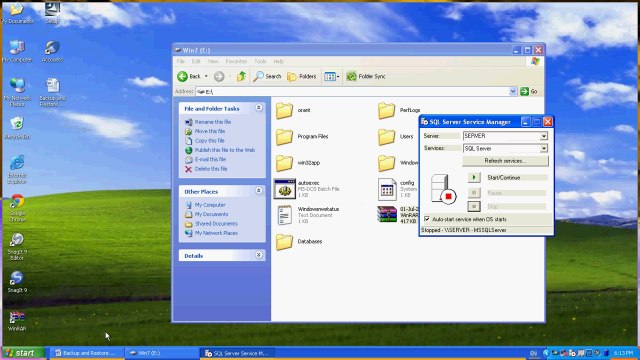Launch SnagIt 9 desktop icon

tap(17, 282)
